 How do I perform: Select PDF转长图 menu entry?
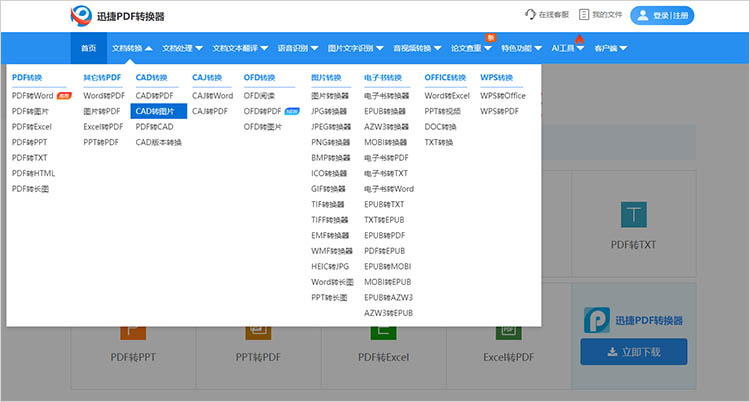[x=30, y=189]
